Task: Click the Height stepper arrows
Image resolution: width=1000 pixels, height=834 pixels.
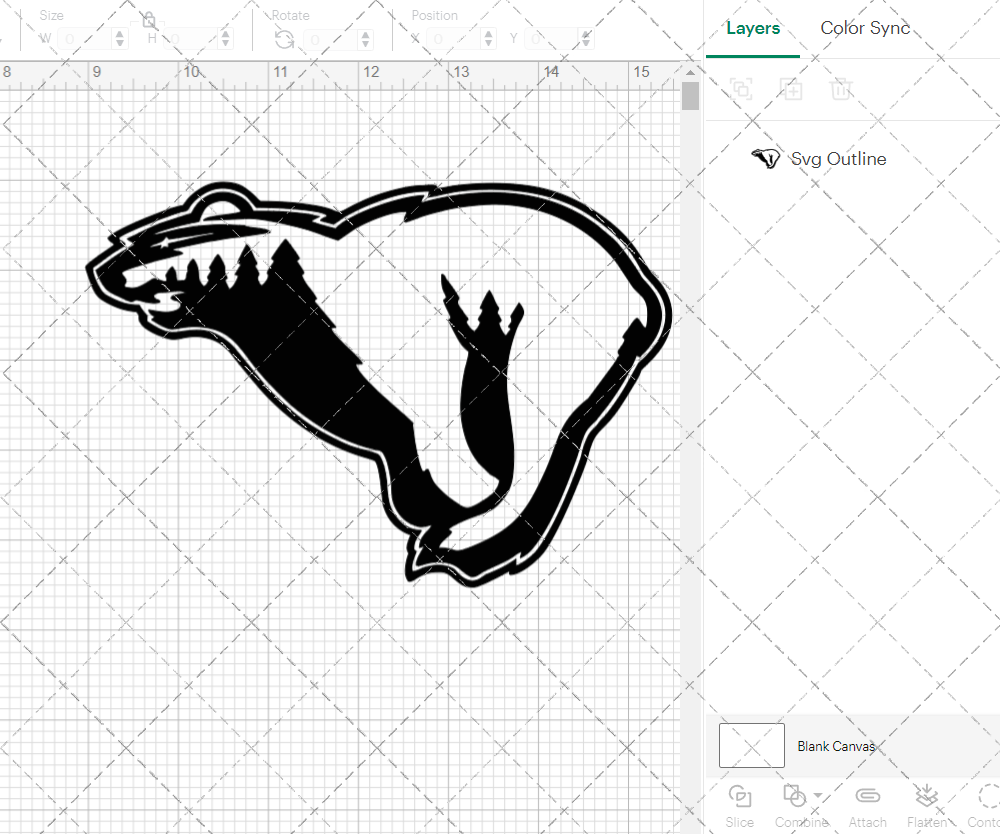Action: 225,40
